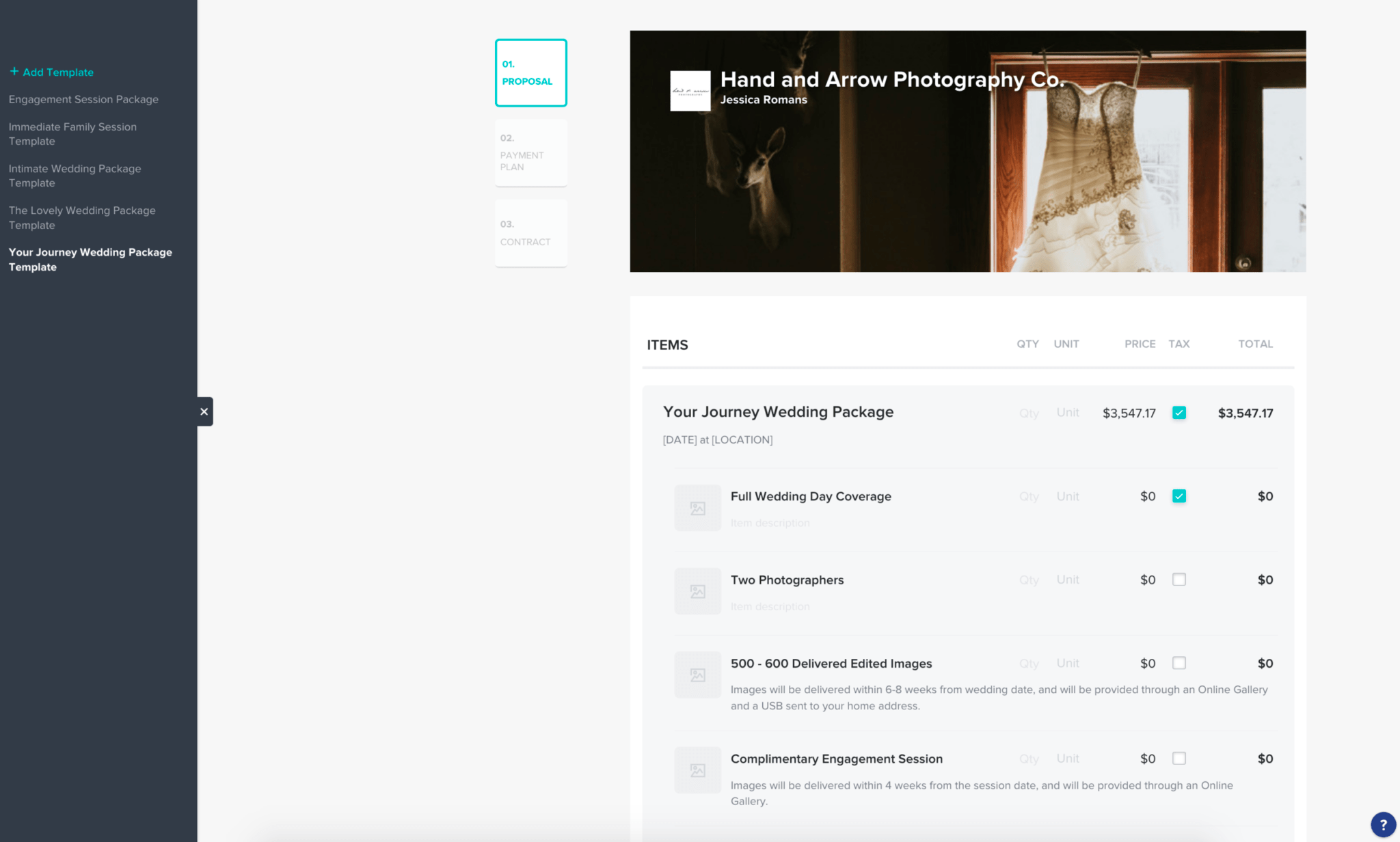
Task: Enable tax checkbox for Two Photographers
Action: click(x=1179, y=580)
